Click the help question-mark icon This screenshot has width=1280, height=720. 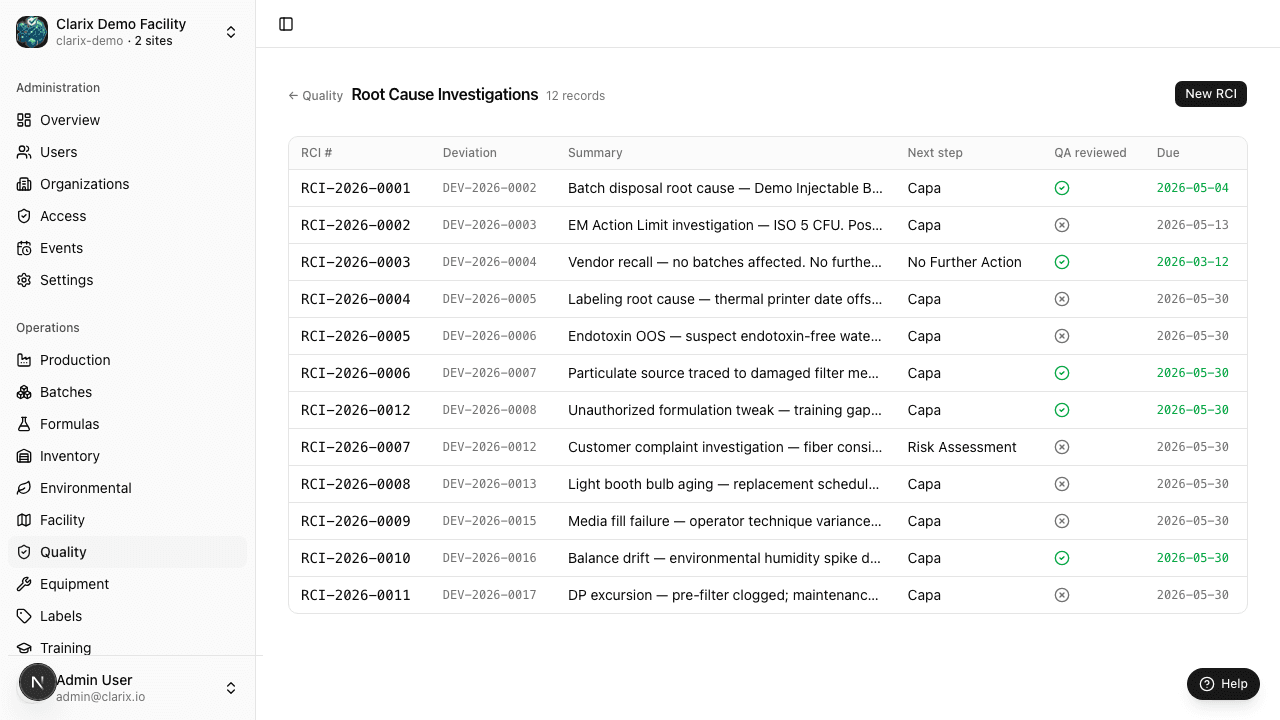click(1207, 684)
